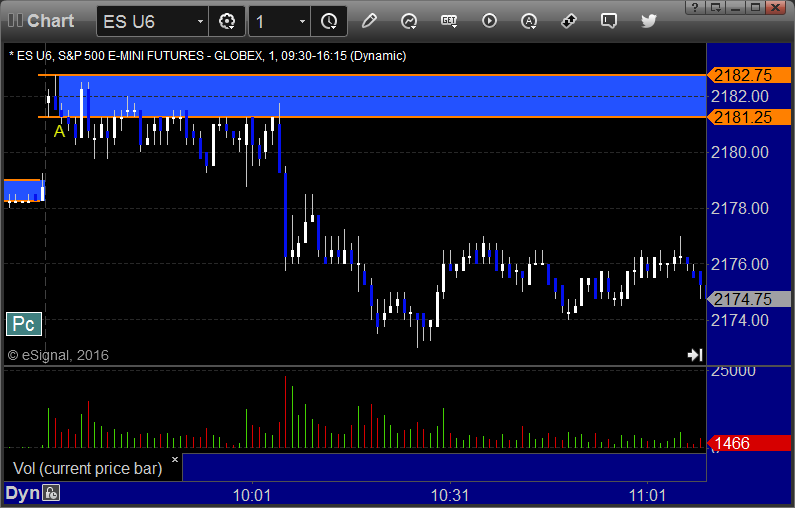The width and height of the screenshot is (795, 508).
Task: Click the replay play-circle icon
Action: 489,21
